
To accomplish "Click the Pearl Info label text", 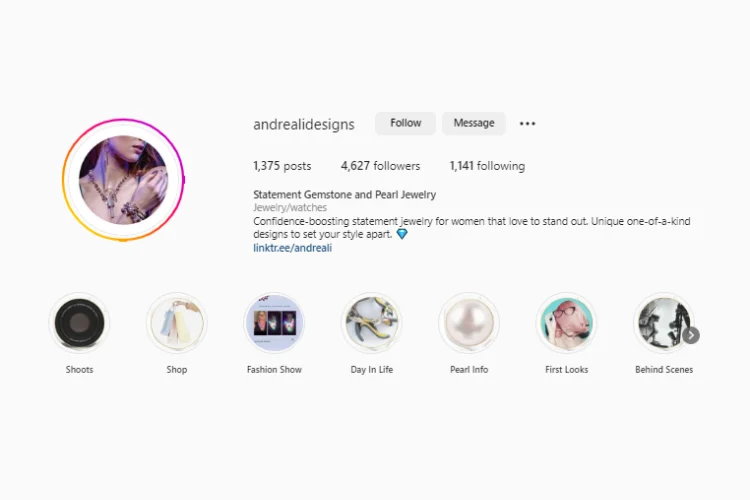I will [x=469, y=369].
